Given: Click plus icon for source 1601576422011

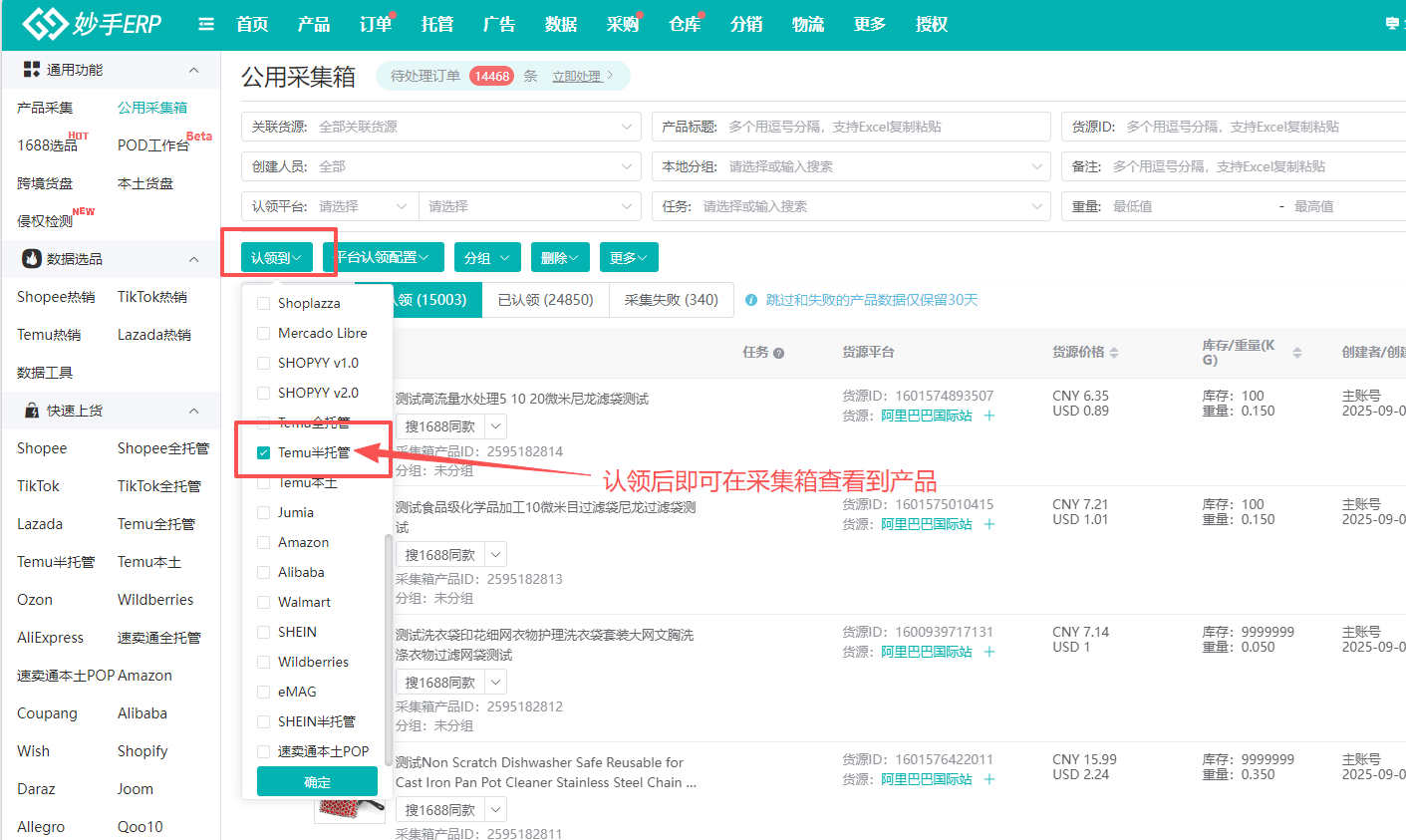Looking at the screenshot, I should pos(989,779).
